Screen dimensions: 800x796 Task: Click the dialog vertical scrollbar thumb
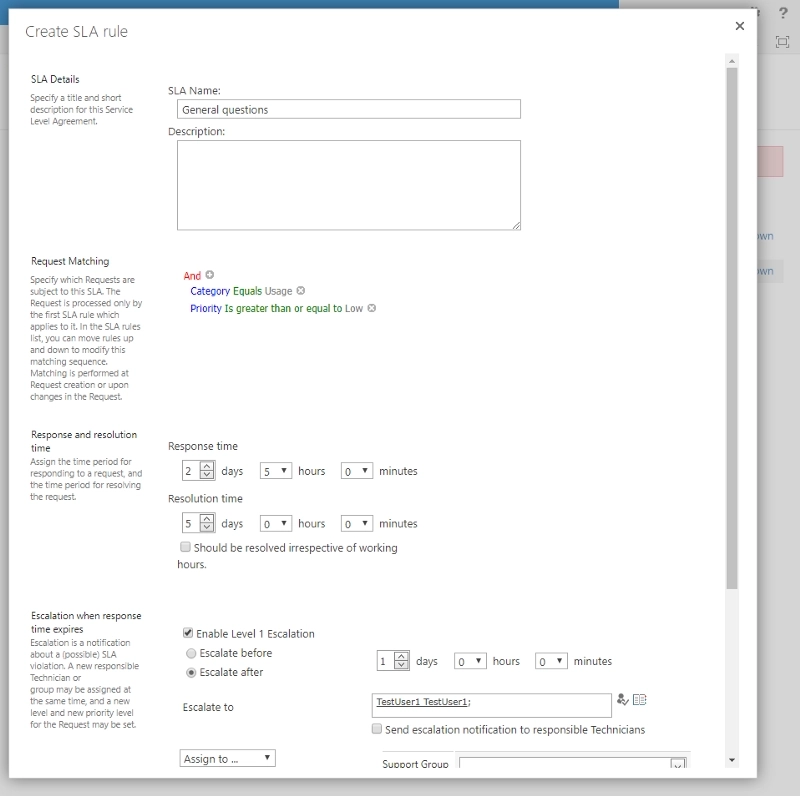(732, 328)
